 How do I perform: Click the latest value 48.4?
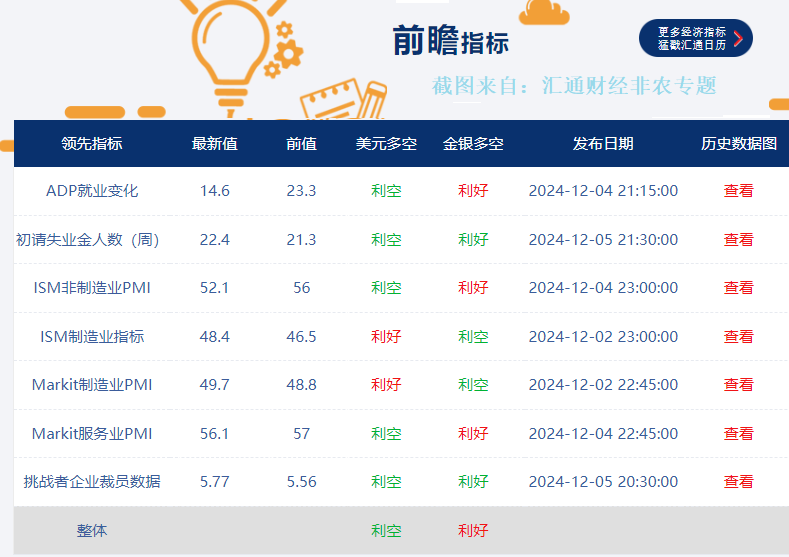[214, 337]
